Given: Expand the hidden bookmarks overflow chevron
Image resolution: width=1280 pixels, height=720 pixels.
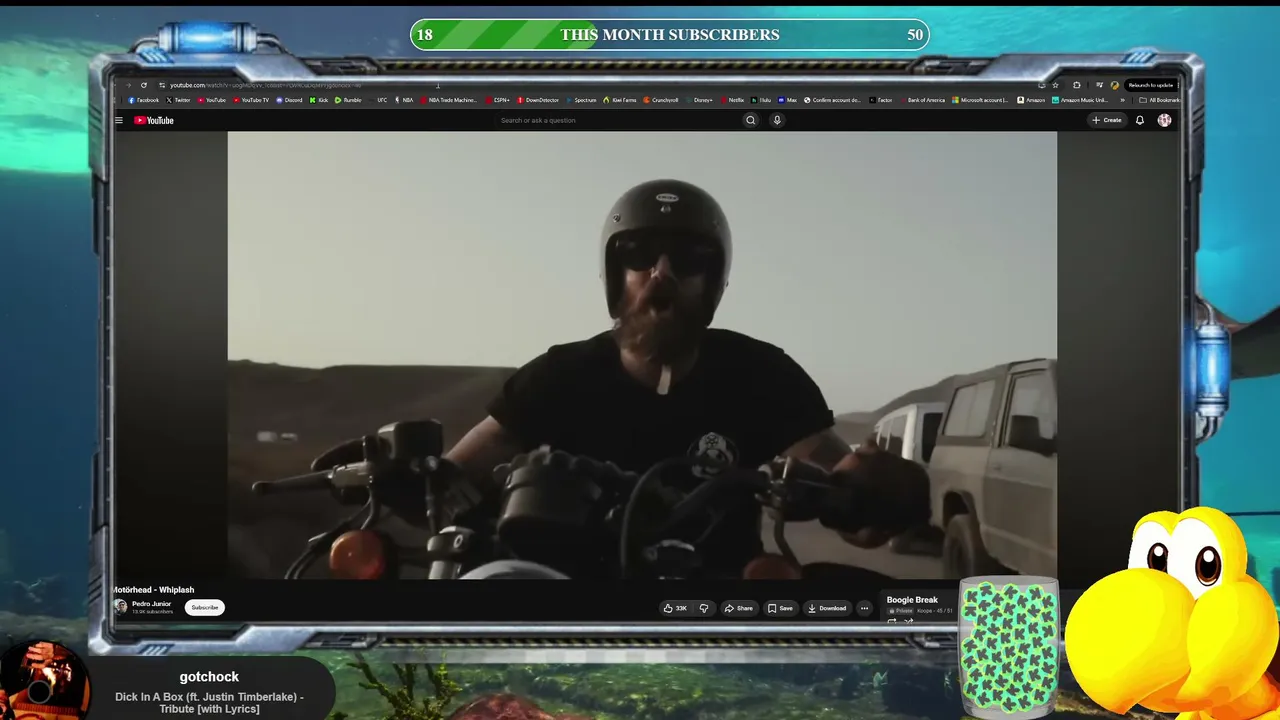Looking at the screenshot, I should (x=1122, y=100).
